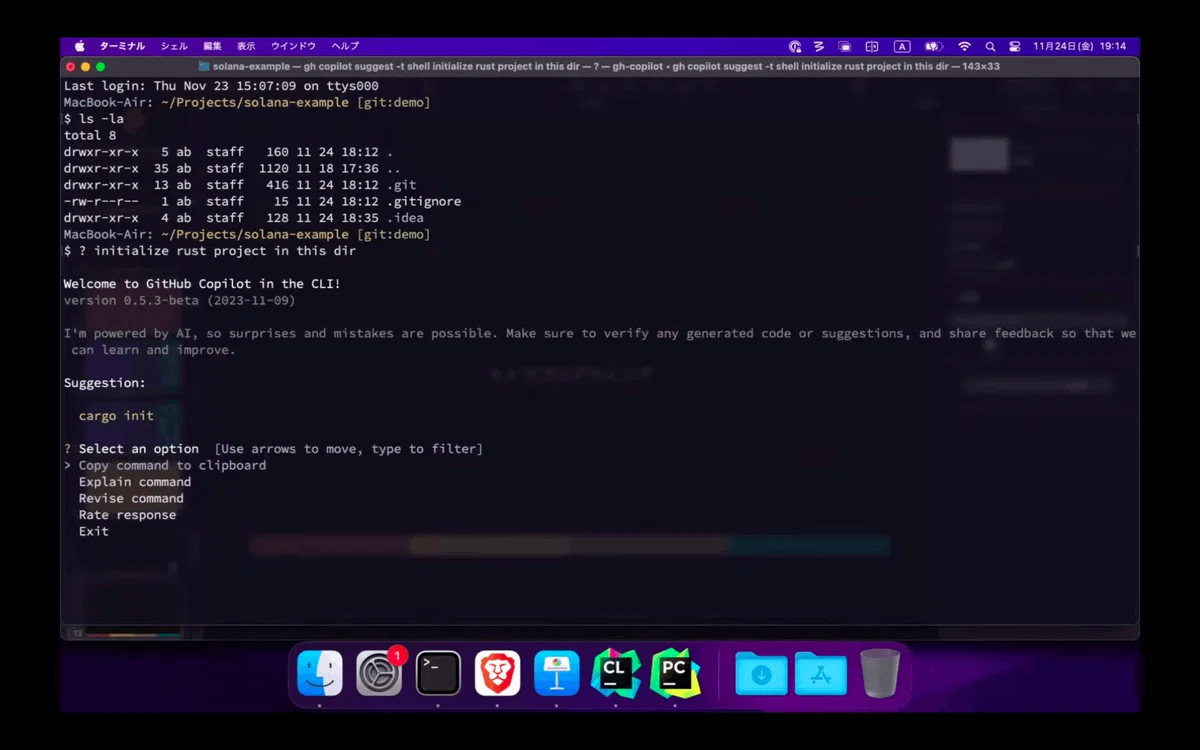Image resolution: width=1200 pixels, height=750 pixels.
Task: Select the 'Revise command' option
Action: (131, 498)
